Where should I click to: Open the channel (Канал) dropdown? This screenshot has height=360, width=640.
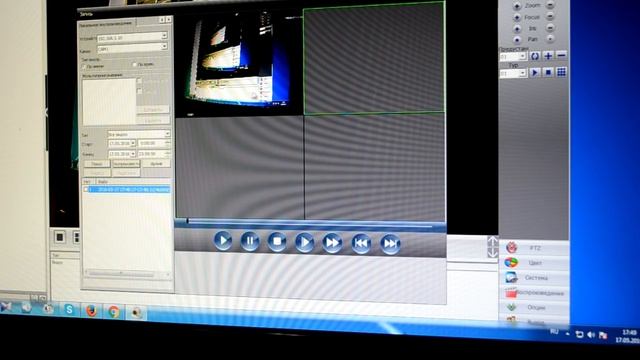tap(164, 47)
